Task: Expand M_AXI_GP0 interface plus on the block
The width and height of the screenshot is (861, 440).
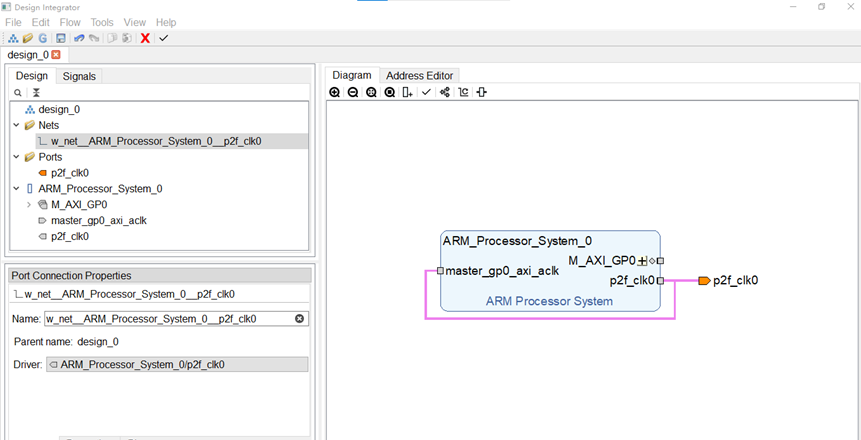Action: [x=642, y=261]
